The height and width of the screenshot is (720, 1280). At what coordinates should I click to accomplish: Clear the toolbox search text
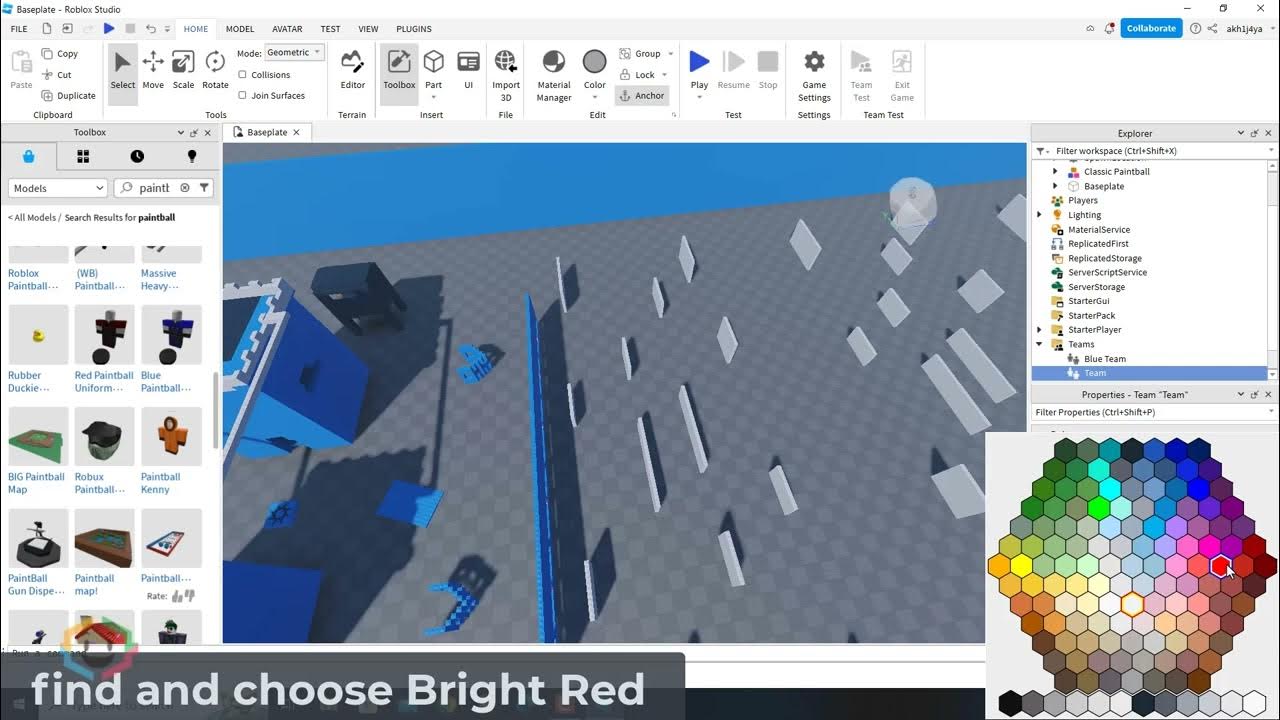[x=185, y=188]
